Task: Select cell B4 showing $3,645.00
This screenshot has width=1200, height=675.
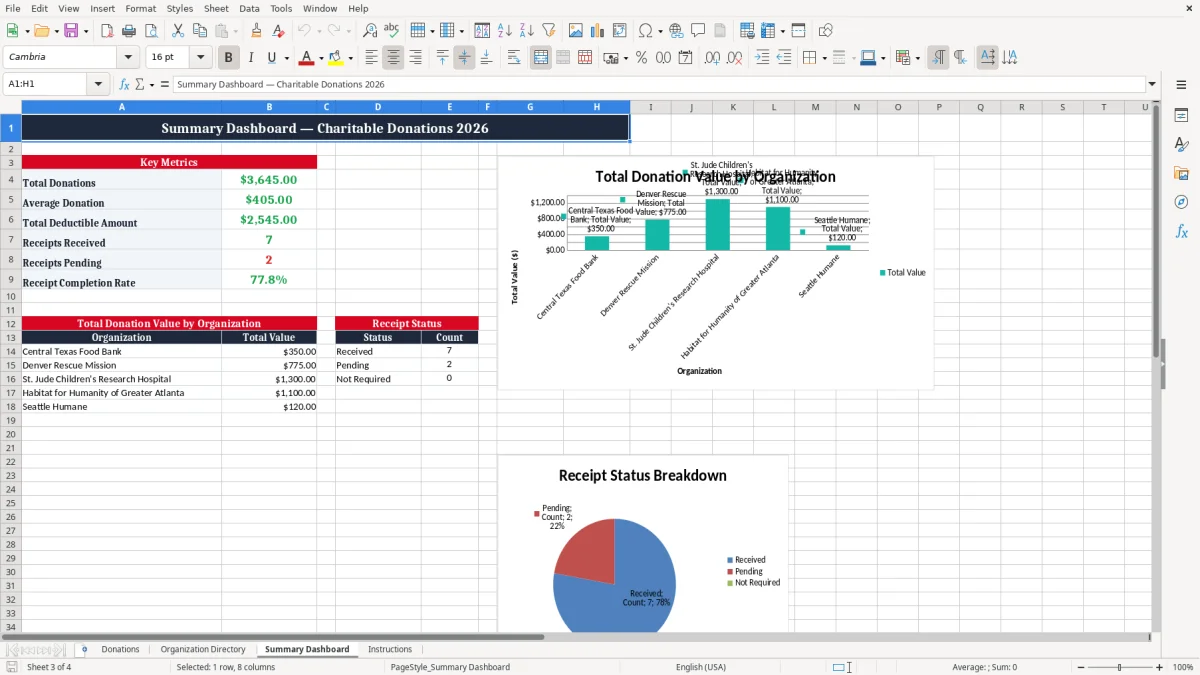Action: point(269,180)
